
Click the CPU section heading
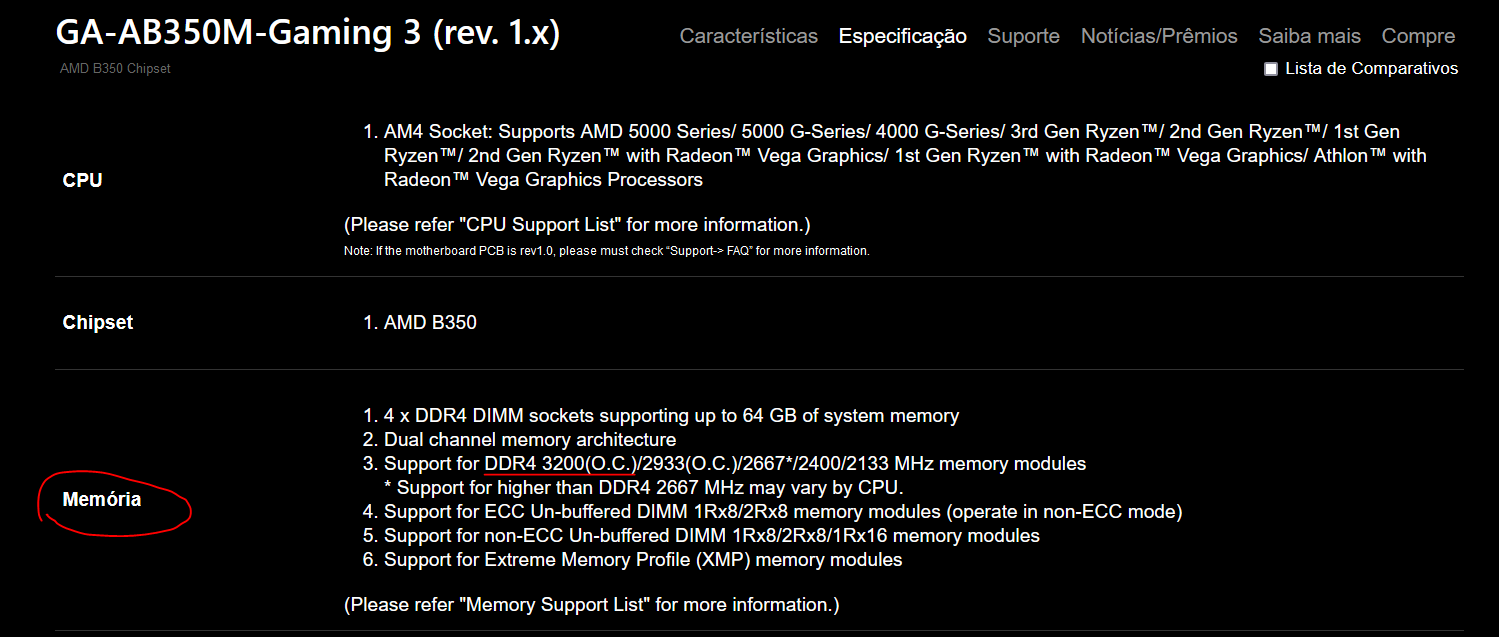pos(82,180)
